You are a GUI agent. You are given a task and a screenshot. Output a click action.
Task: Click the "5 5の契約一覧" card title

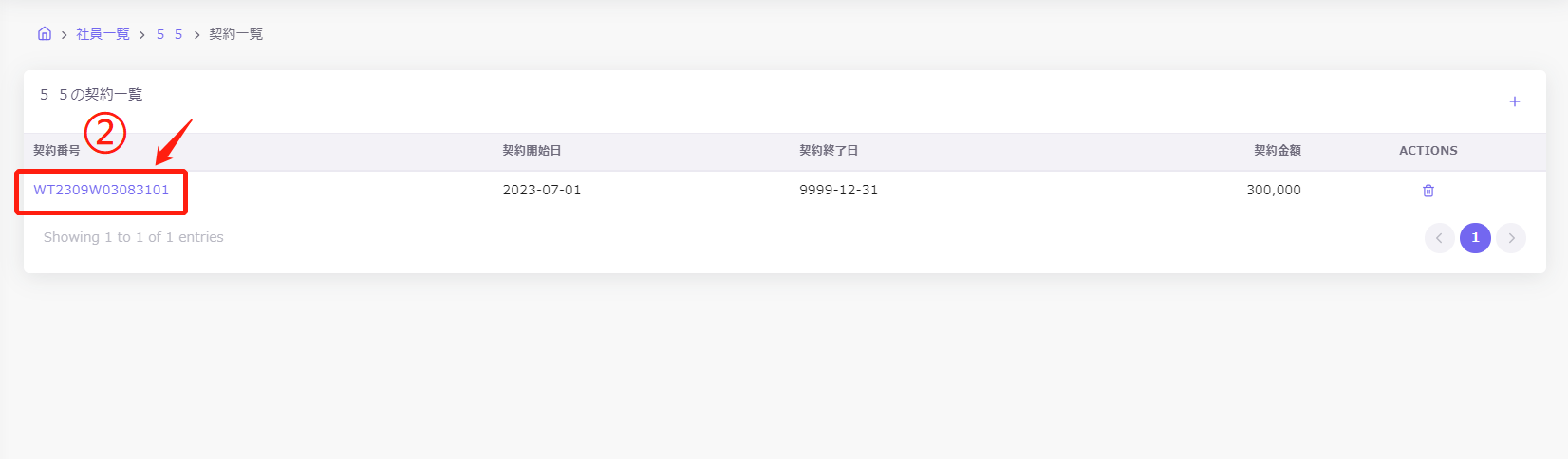point(91,95)
